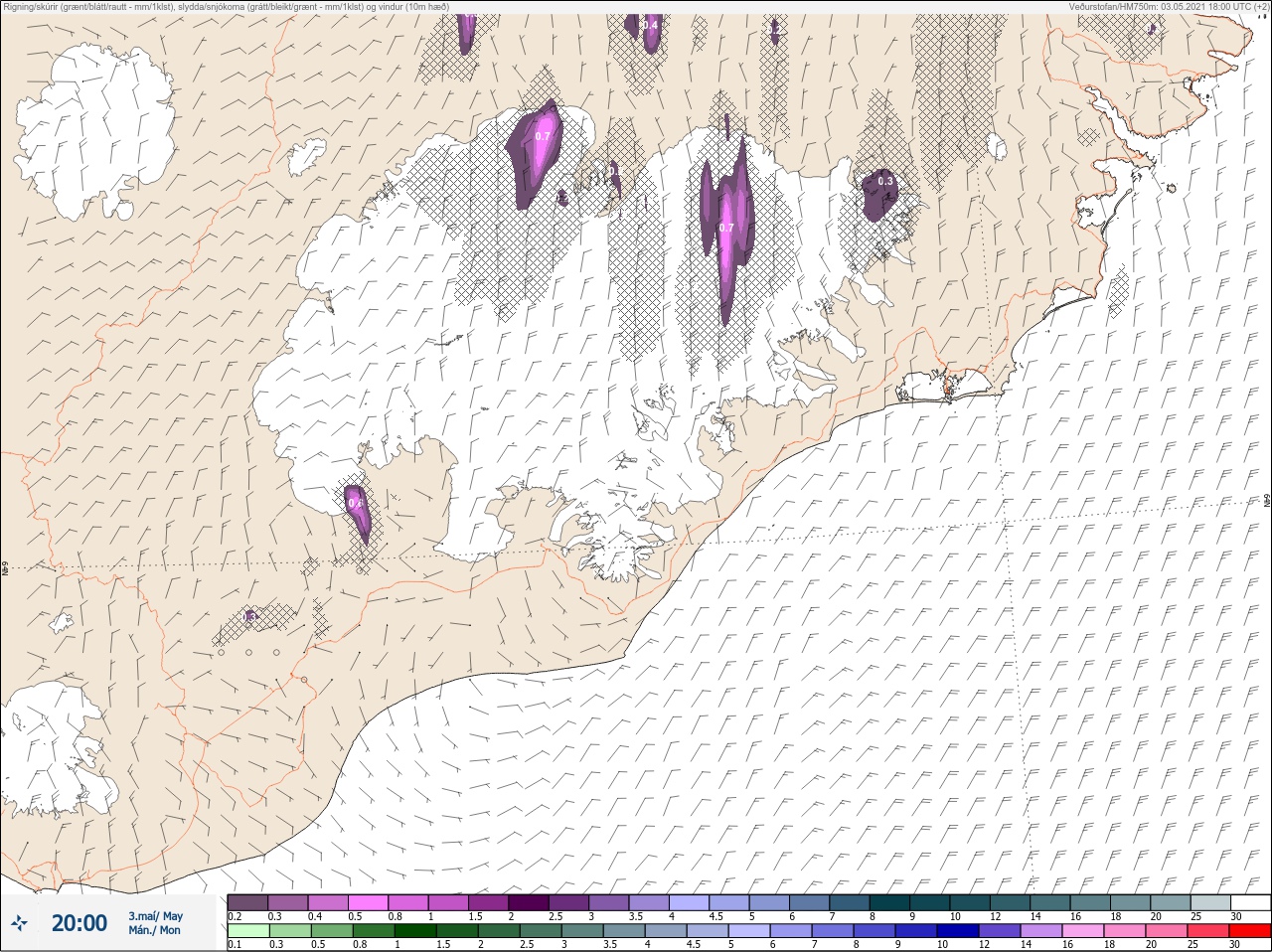The width and height of the screenshot is (1272, 952).
Task: Click the Veðurstofan wind-star logo icon
Action: pyautogui.click(x=20, y=923)
